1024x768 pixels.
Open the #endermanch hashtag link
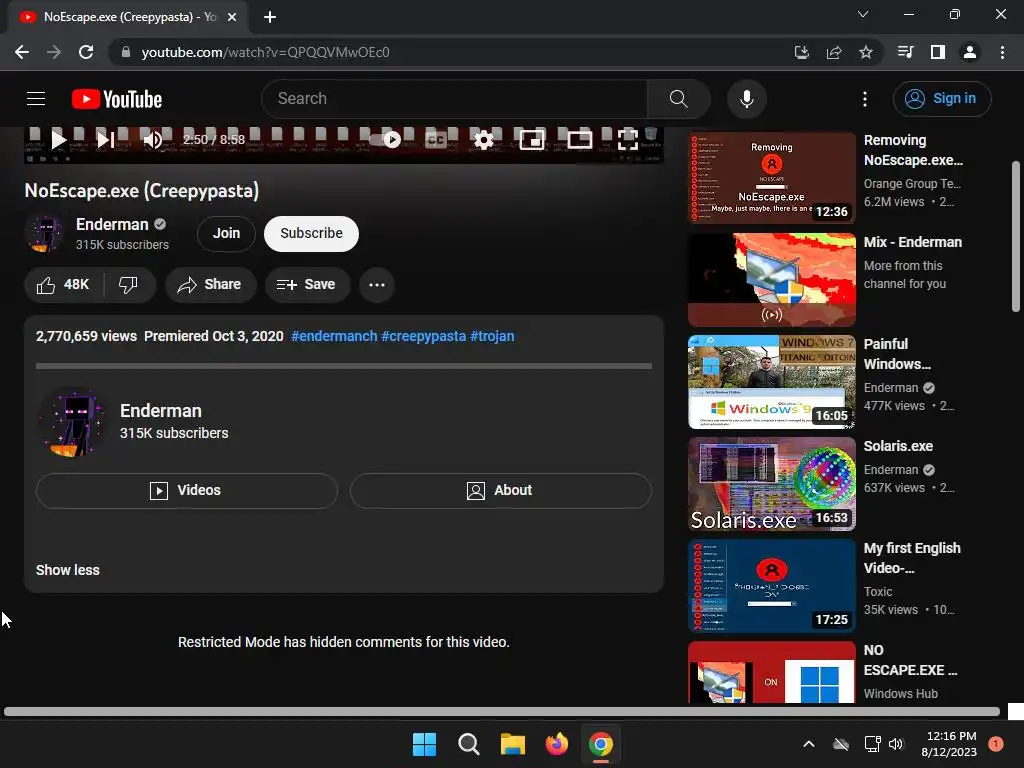point(334,336)
